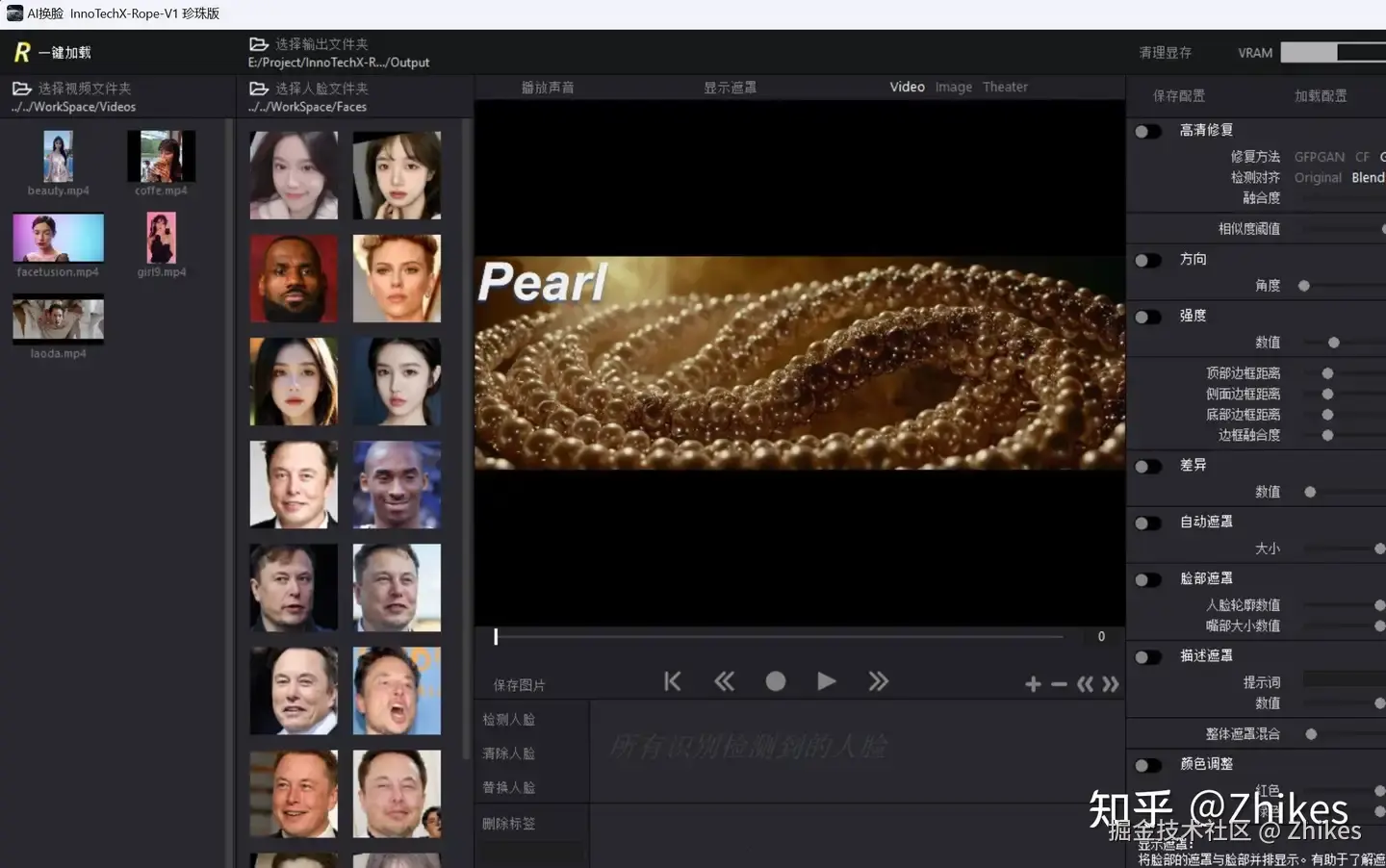Screen dimensions: 1386x868
Task: Click 保存配置 save config
Action: (1179, 96)
